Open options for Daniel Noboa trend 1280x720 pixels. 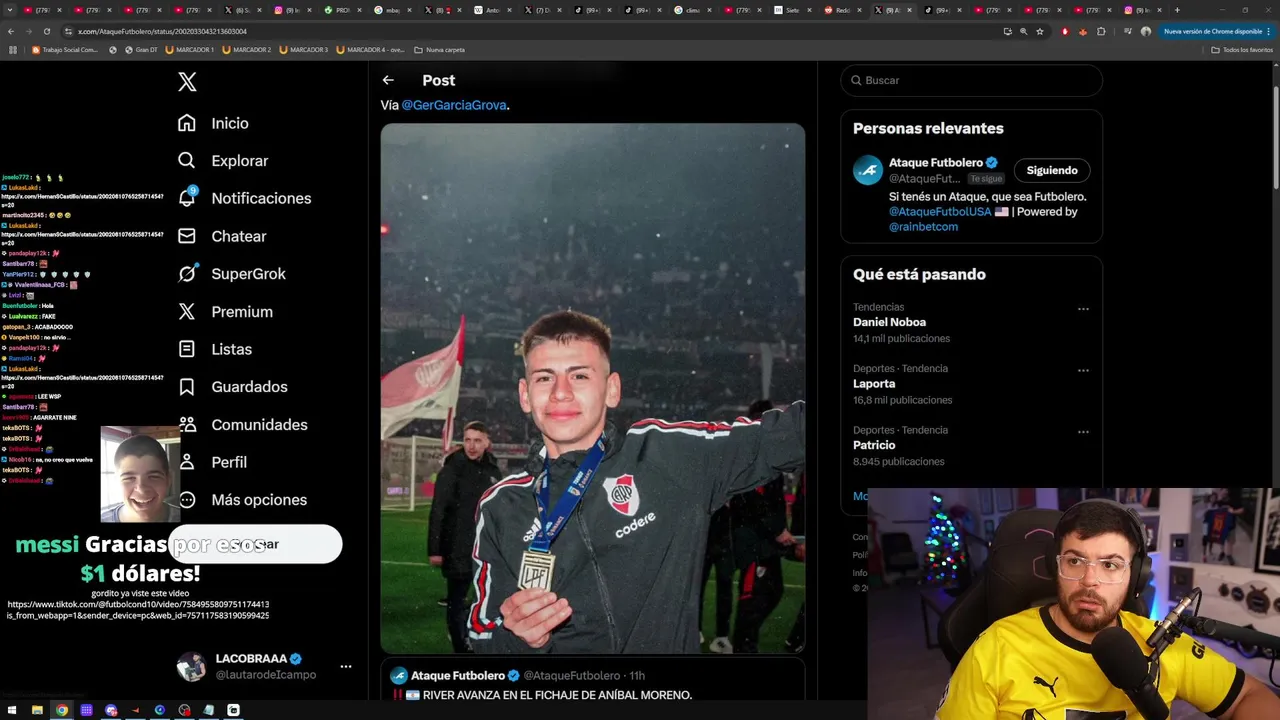click(1083, 309)
